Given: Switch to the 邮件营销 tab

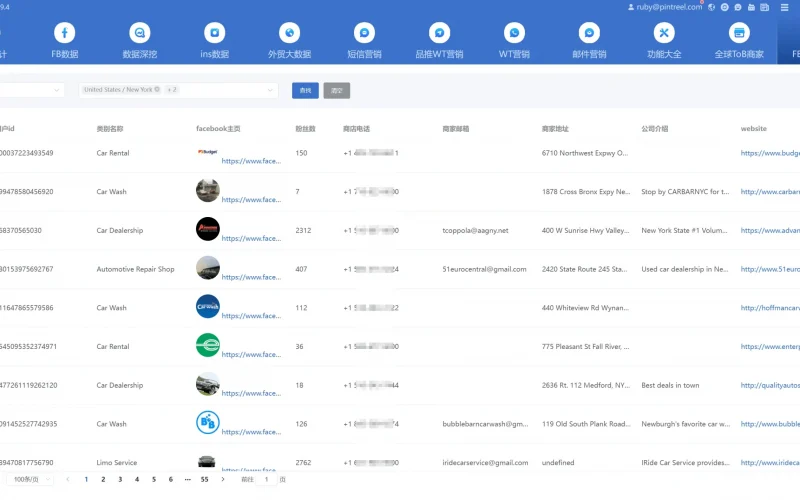Looking at the screenshot, I should click(x=589, y=54).
